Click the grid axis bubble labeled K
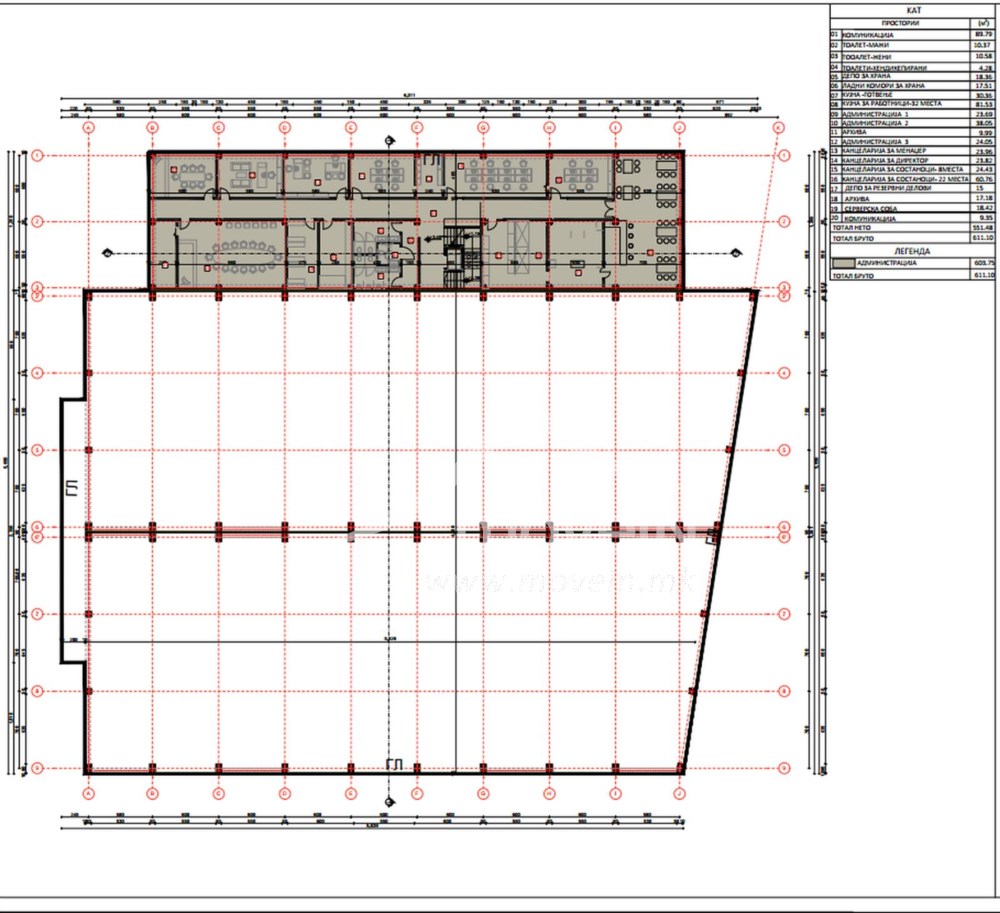 coord(779,128)
